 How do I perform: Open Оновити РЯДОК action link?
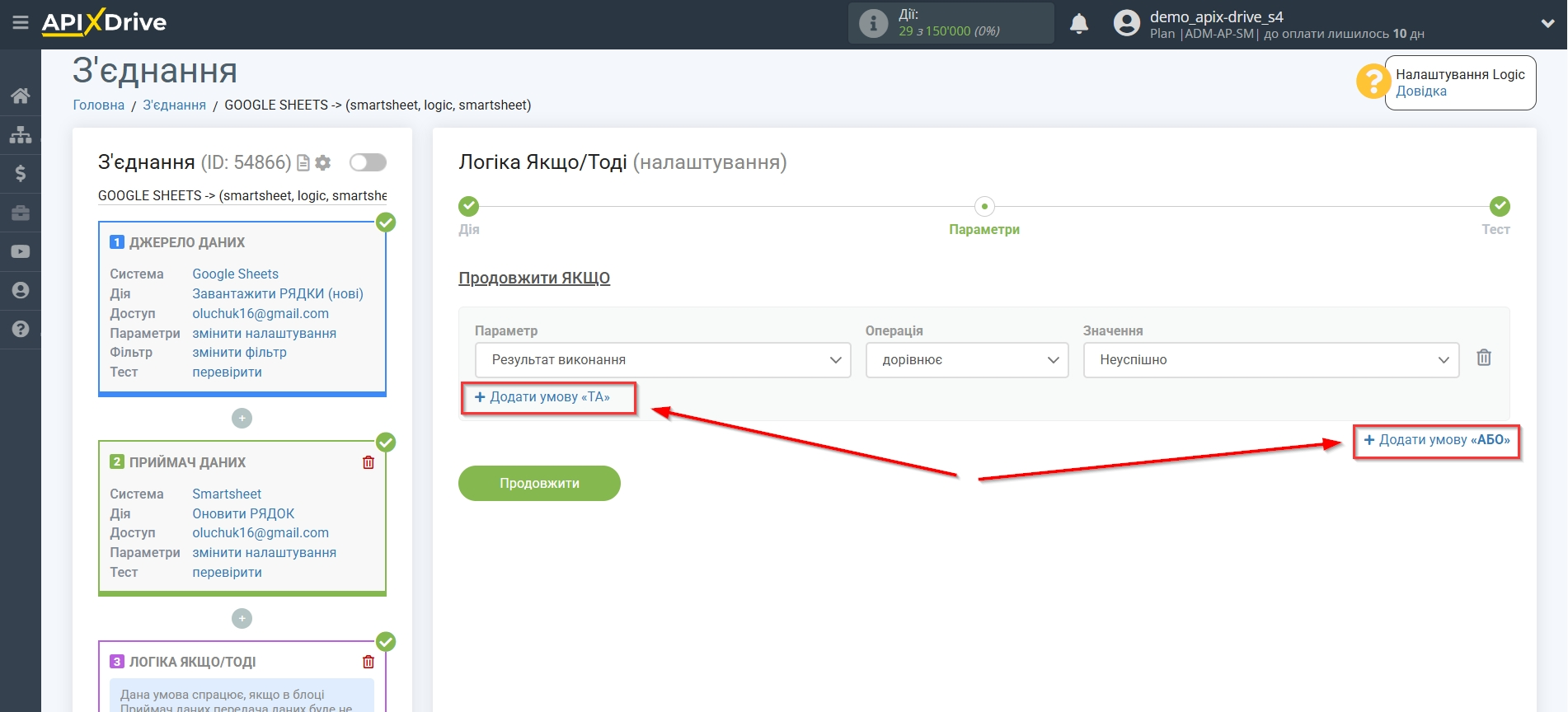tap(243, 513)
